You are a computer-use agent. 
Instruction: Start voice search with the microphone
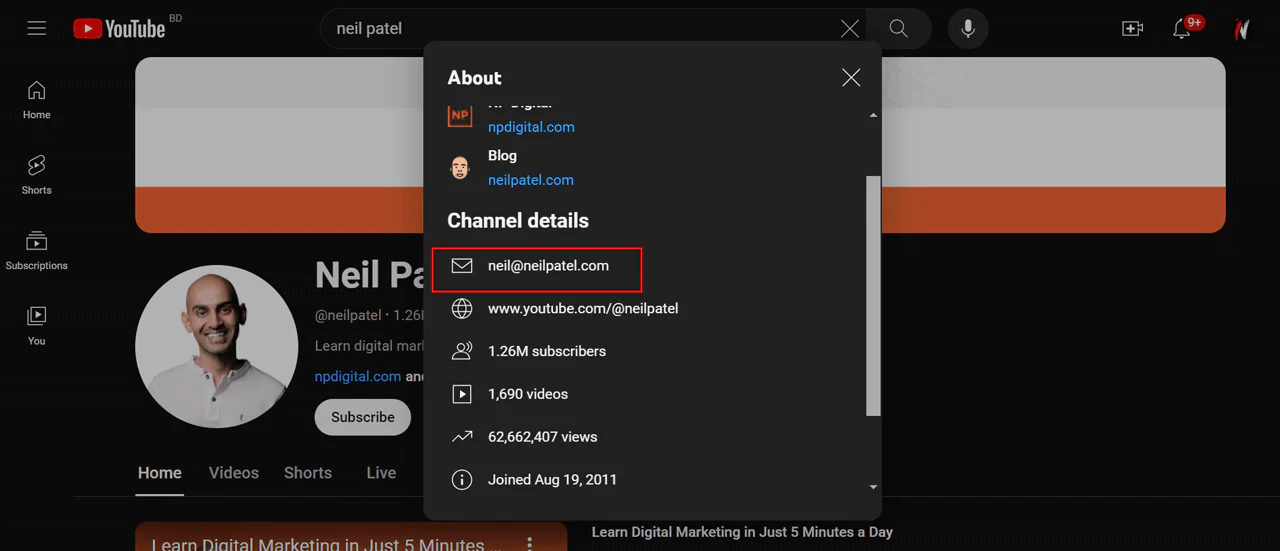pyautogui.click(x=968, y=29)
